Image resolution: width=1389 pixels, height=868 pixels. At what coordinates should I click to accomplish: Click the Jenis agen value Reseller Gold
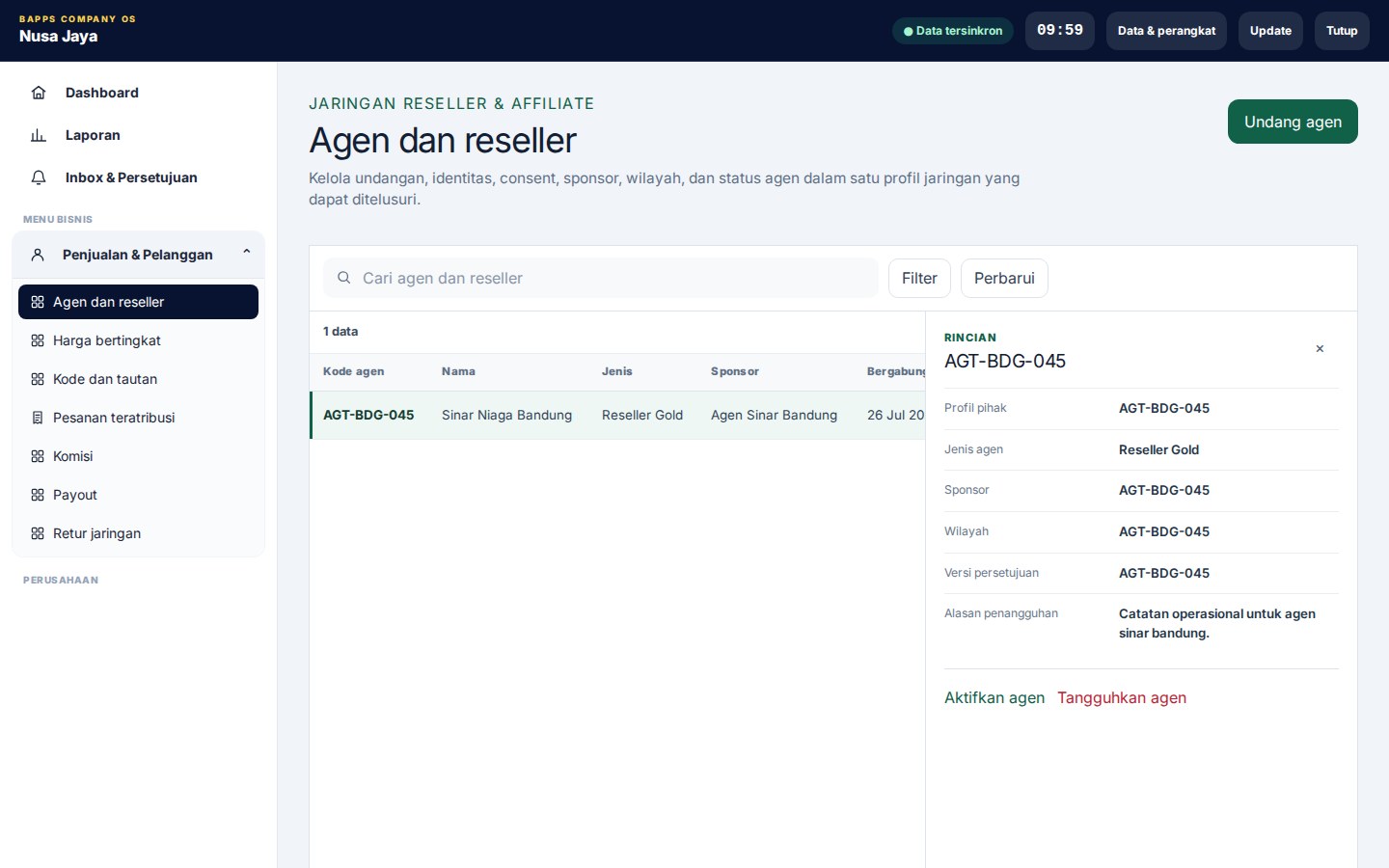click(1158, 449)
